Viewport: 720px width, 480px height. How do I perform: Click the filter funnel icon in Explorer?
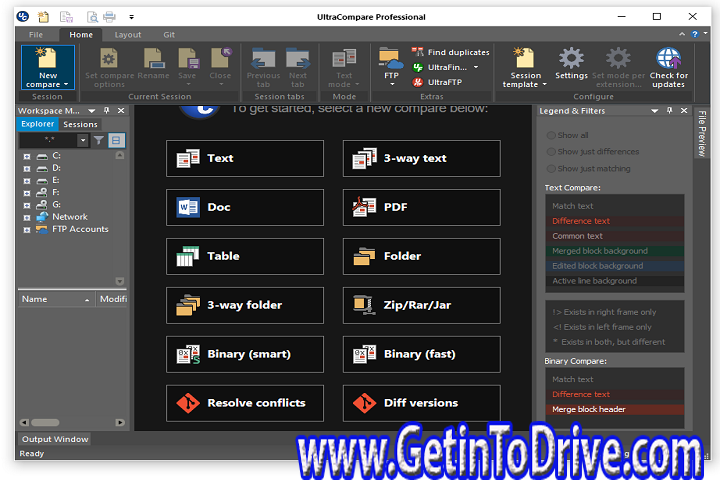99,141
